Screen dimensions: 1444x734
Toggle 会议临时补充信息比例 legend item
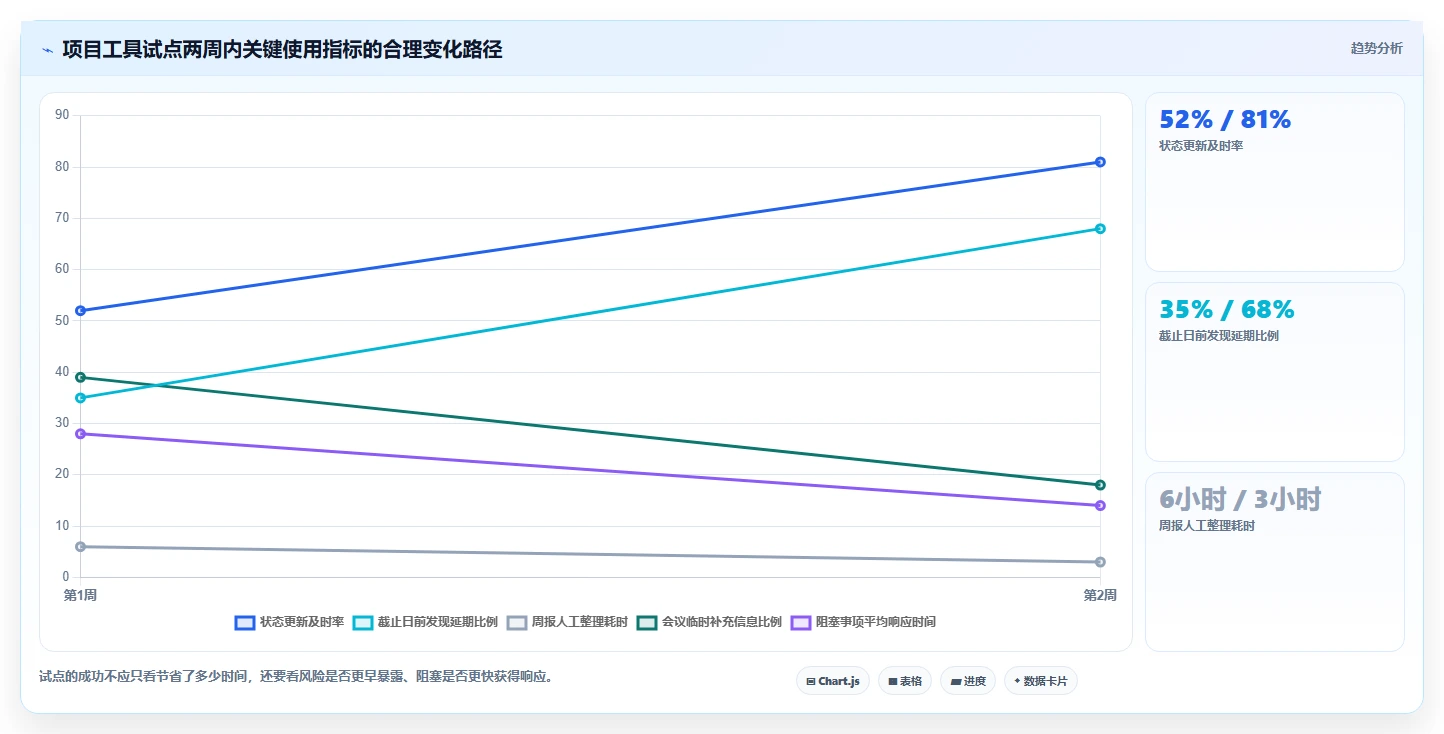click(709, 622)
